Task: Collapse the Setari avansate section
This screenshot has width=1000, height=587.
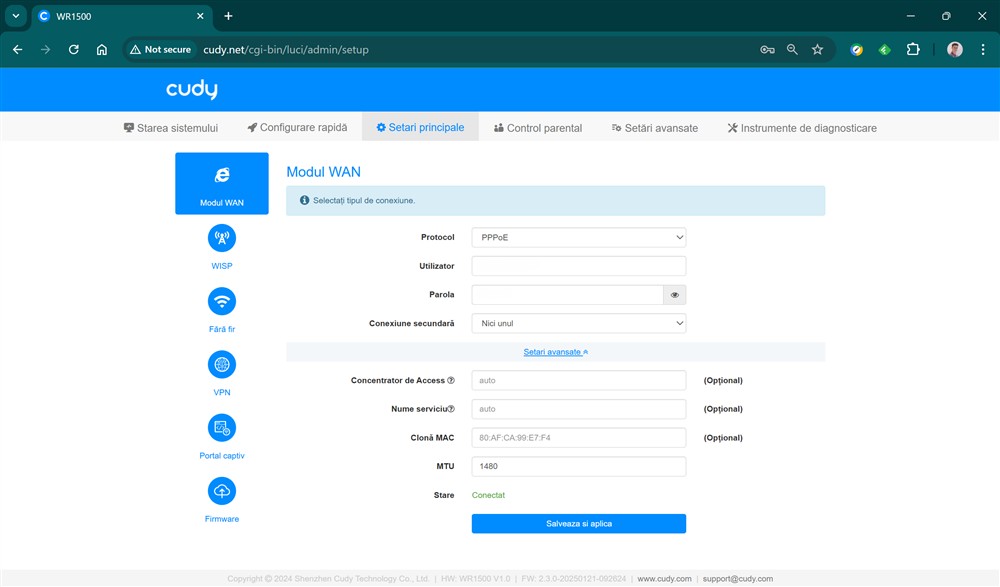Action: pyautogui.click(x=555, y=352)
